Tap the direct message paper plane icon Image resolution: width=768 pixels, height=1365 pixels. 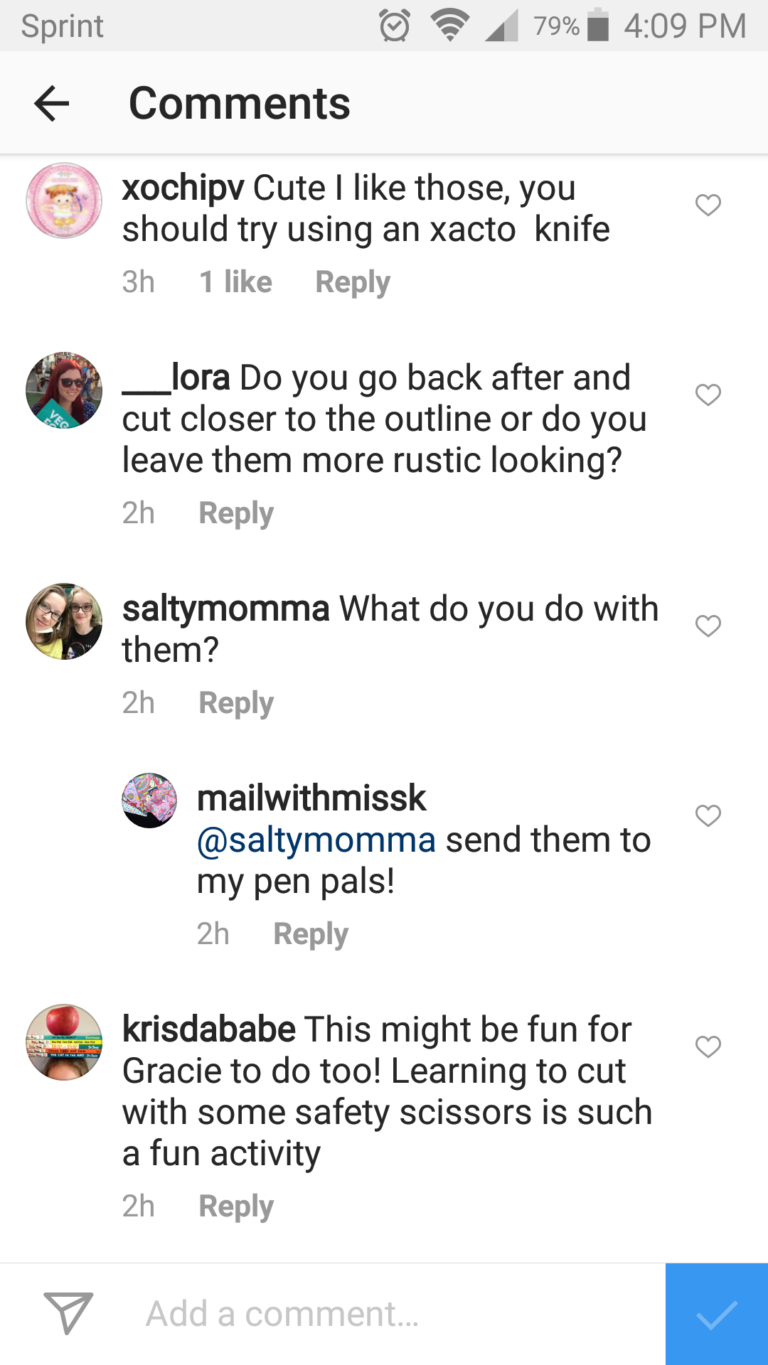69,1313
